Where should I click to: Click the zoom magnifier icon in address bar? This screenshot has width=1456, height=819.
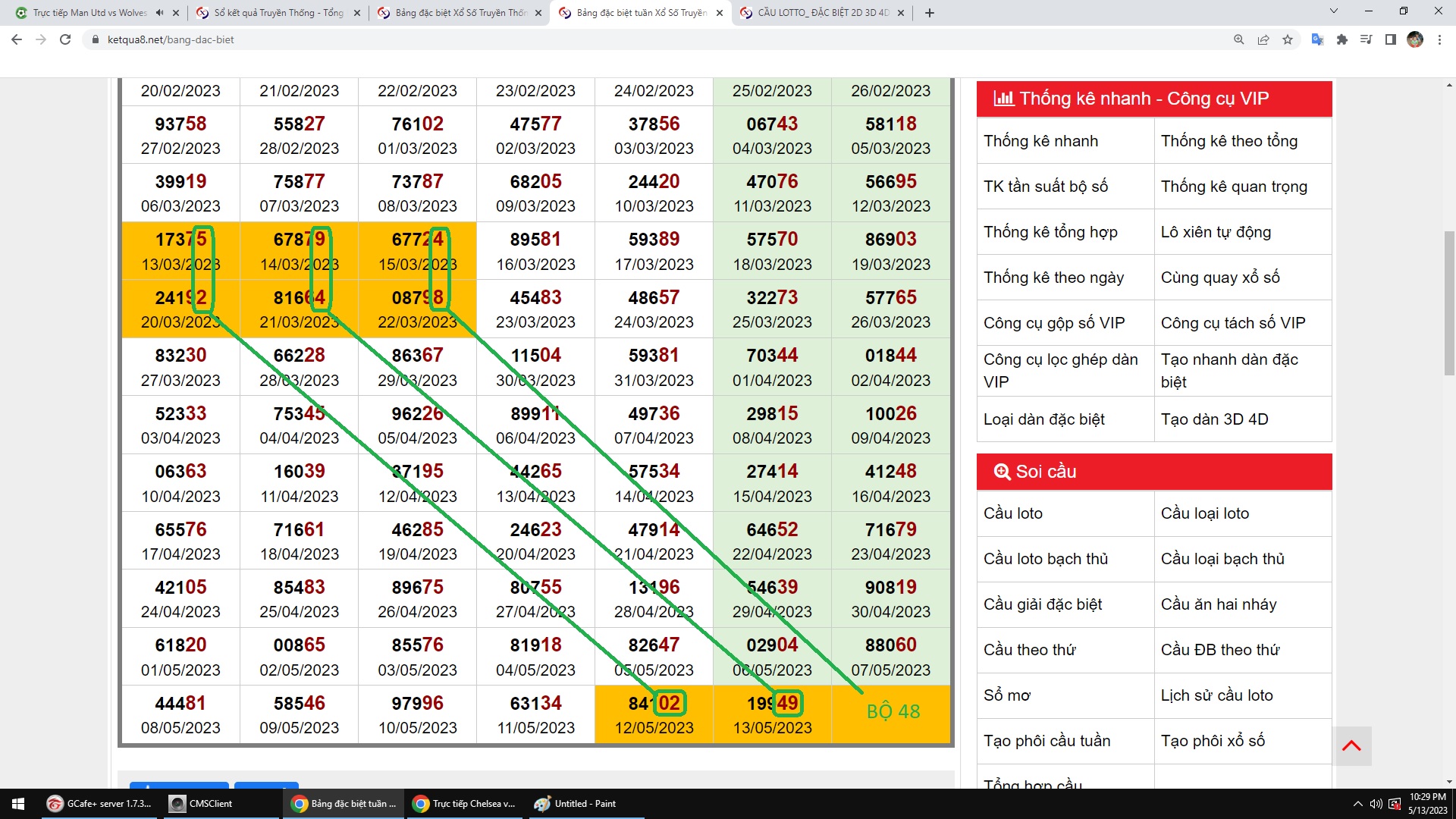1239,39
